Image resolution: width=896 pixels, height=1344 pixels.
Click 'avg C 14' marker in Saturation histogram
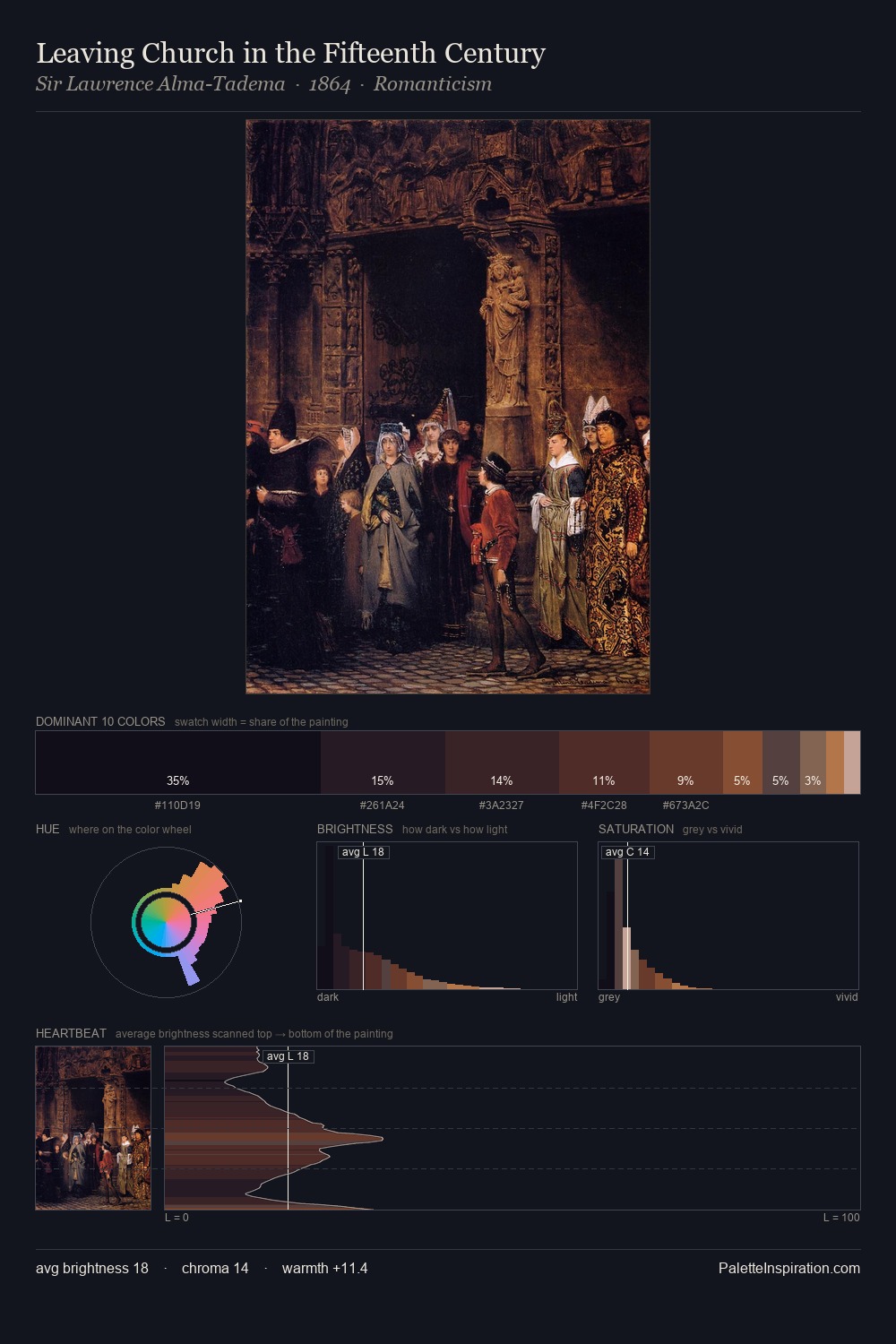pos(627,852)
